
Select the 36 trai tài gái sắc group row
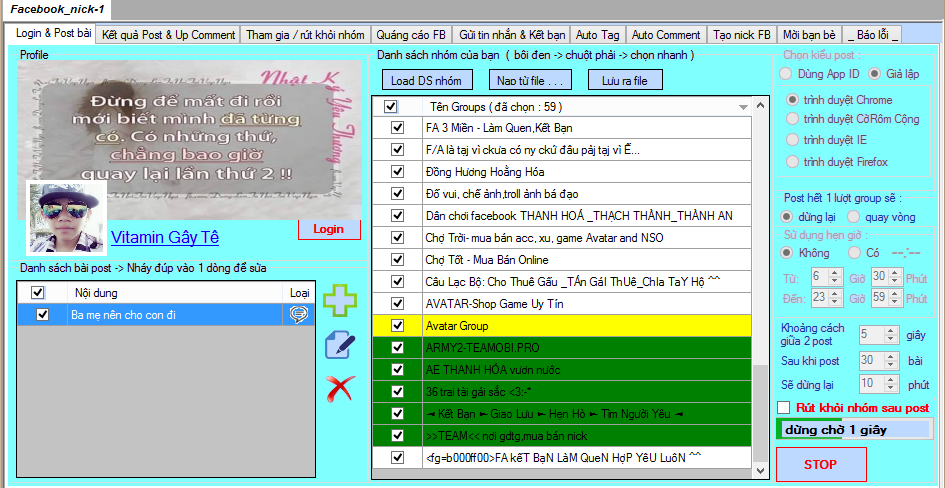coord(562,392)
